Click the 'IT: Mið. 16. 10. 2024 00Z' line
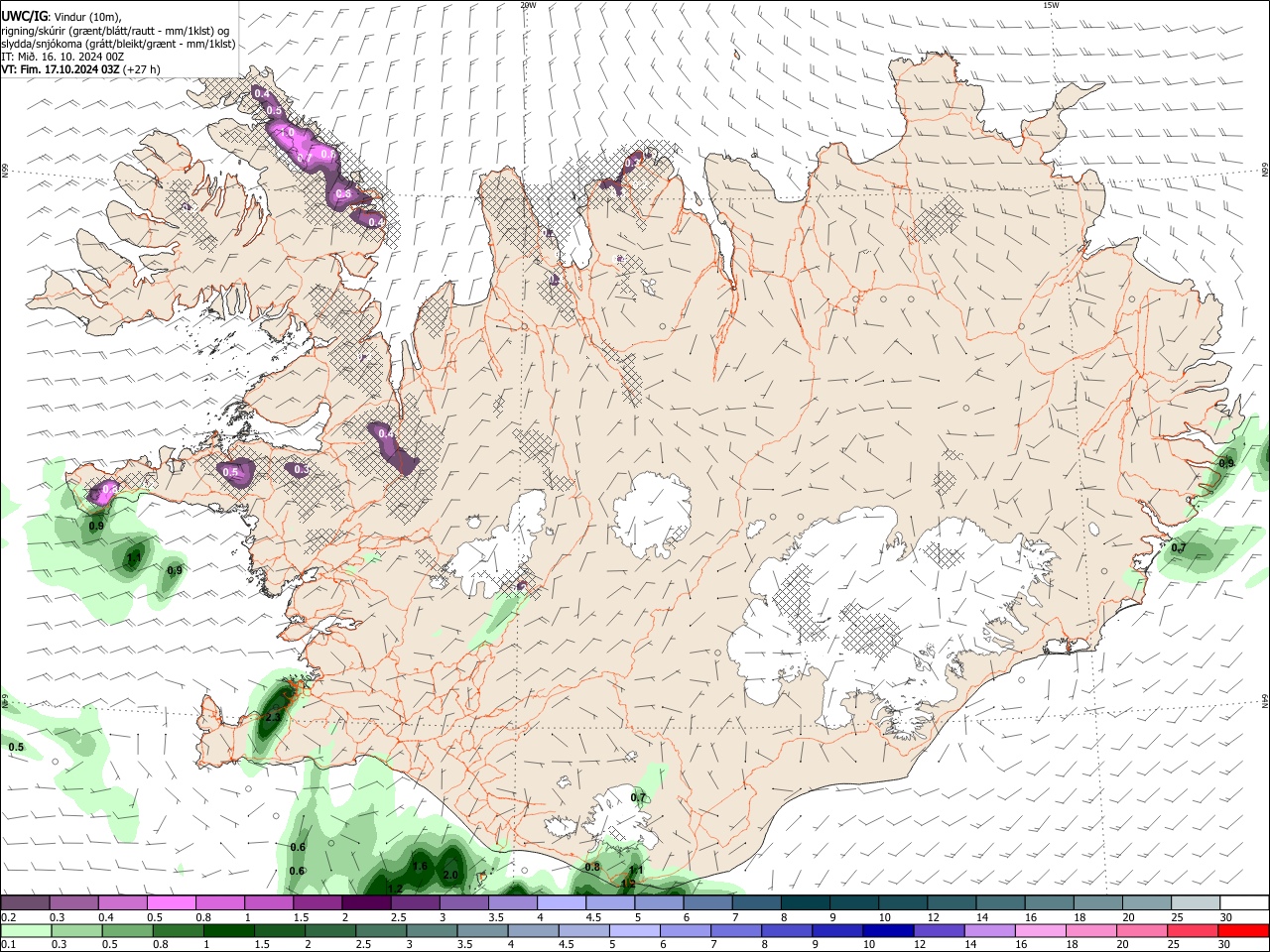This screenshot has height=952, width=1270. 63,57
